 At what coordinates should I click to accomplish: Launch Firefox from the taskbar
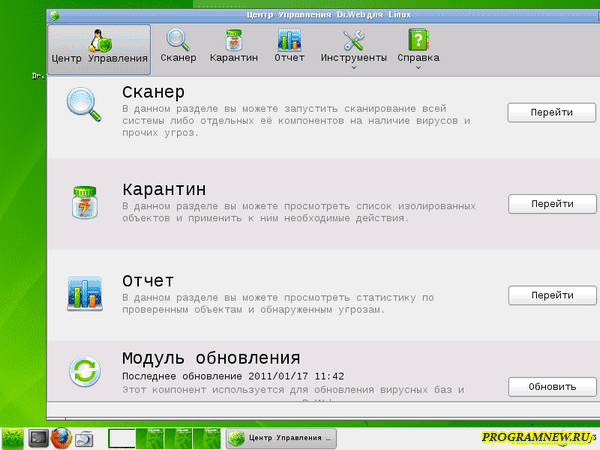pos(61,438)
